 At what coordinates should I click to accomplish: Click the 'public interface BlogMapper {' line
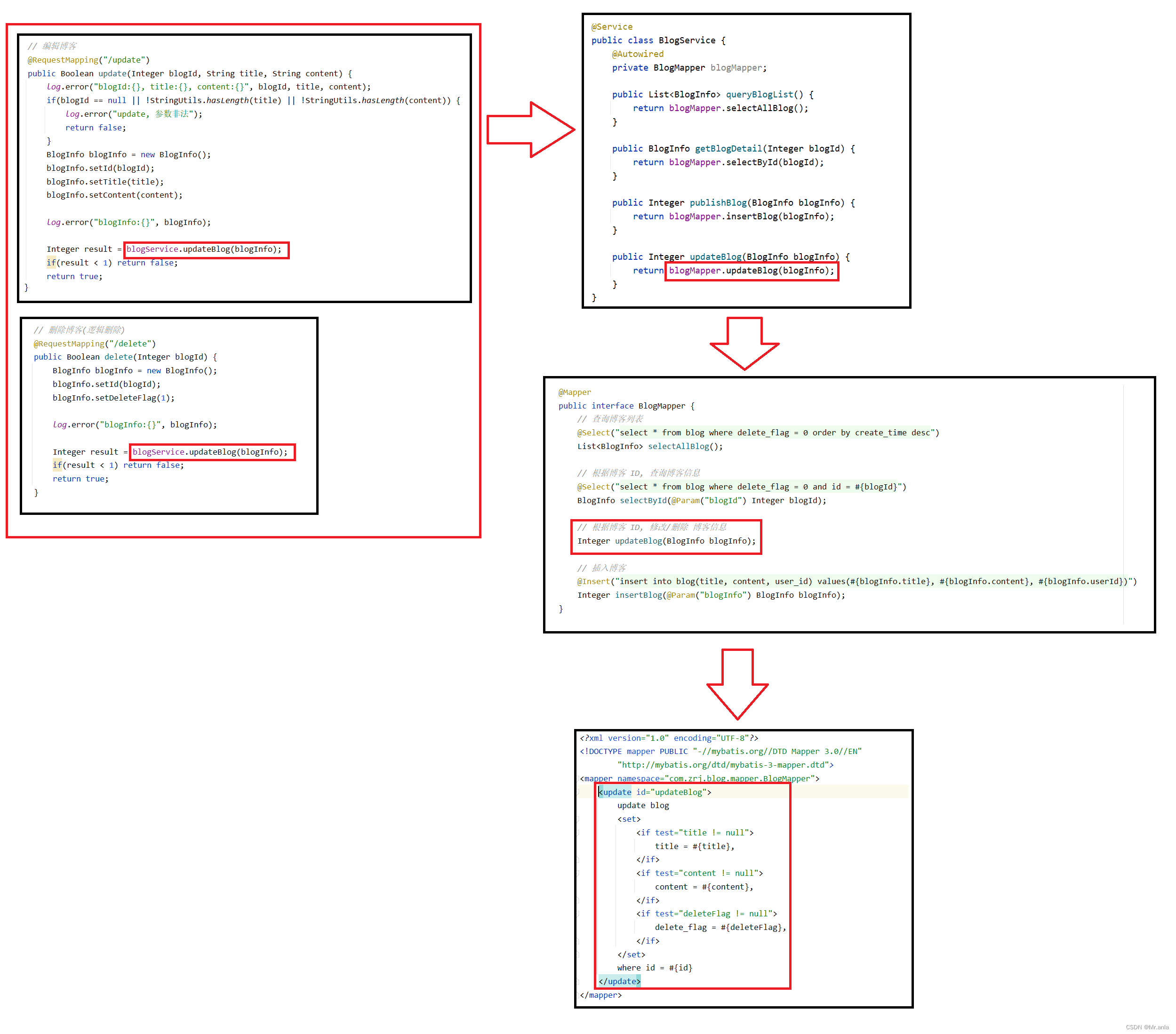626,406
